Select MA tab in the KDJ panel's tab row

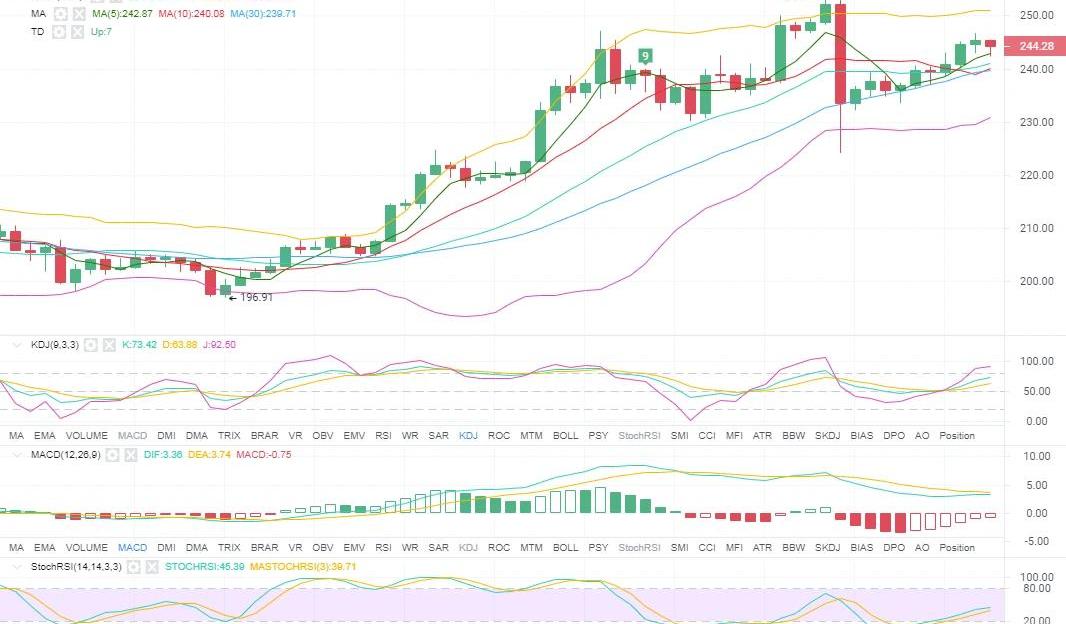point(16,436)
